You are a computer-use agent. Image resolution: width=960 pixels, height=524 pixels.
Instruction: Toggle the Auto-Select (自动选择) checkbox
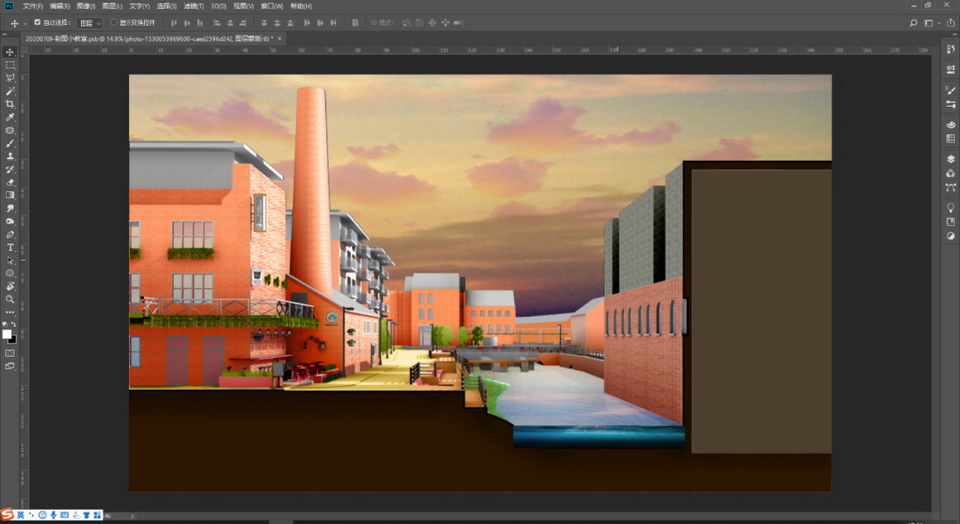point(38,22)
